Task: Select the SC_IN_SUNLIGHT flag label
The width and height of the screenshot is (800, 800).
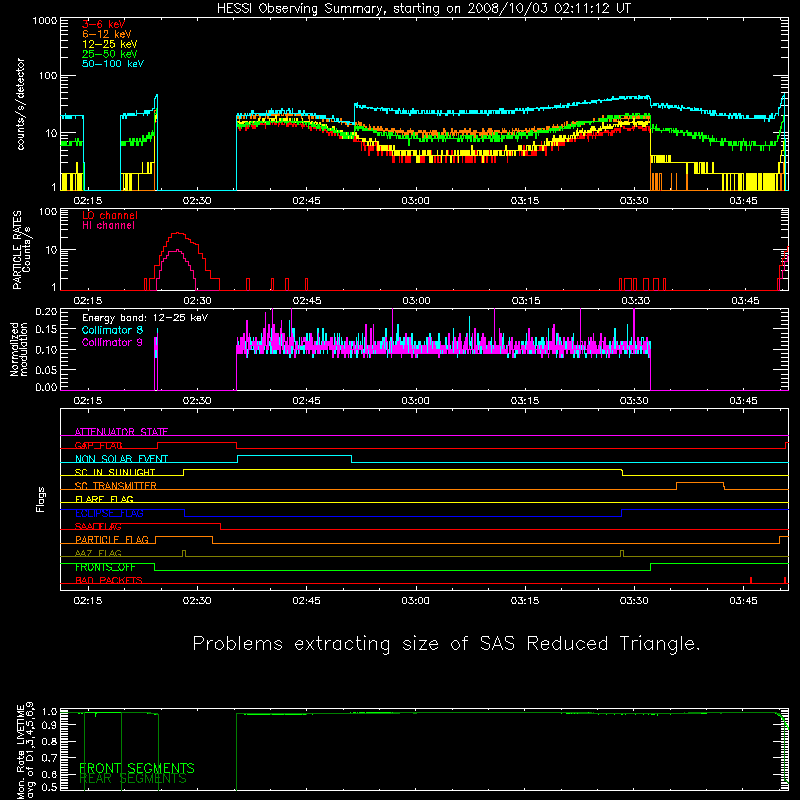Action: [x=115, y=472]
